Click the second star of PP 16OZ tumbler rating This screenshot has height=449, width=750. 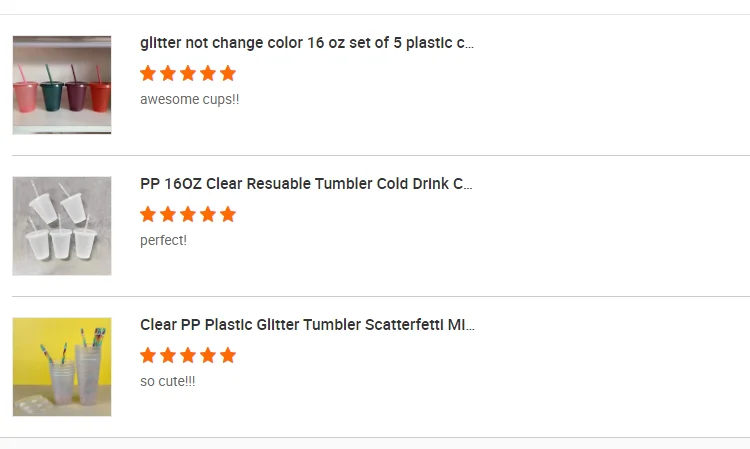(x=168, y=214)
